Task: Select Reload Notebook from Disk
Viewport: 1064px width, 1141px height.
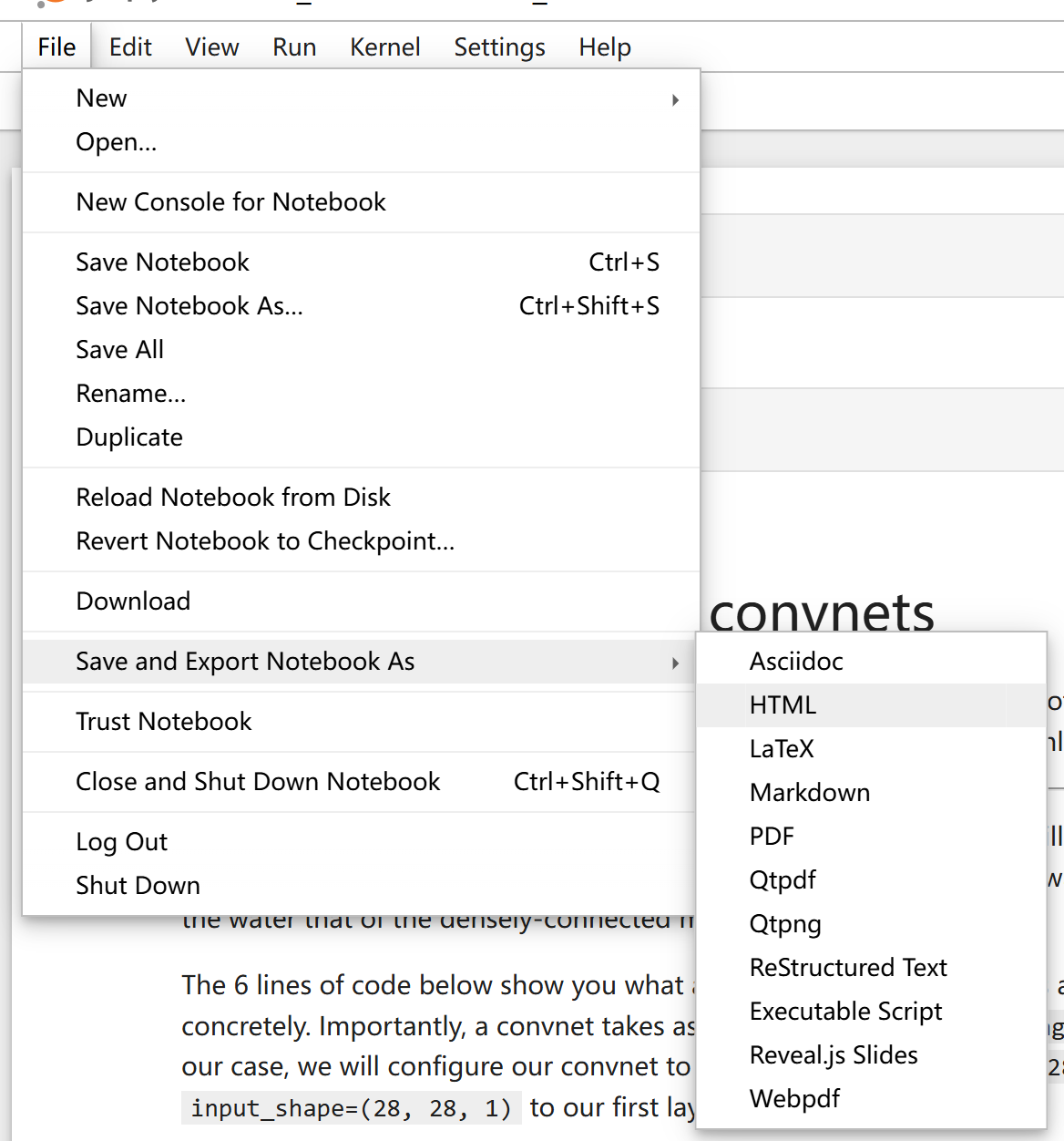Action: [x=232, y=497]
